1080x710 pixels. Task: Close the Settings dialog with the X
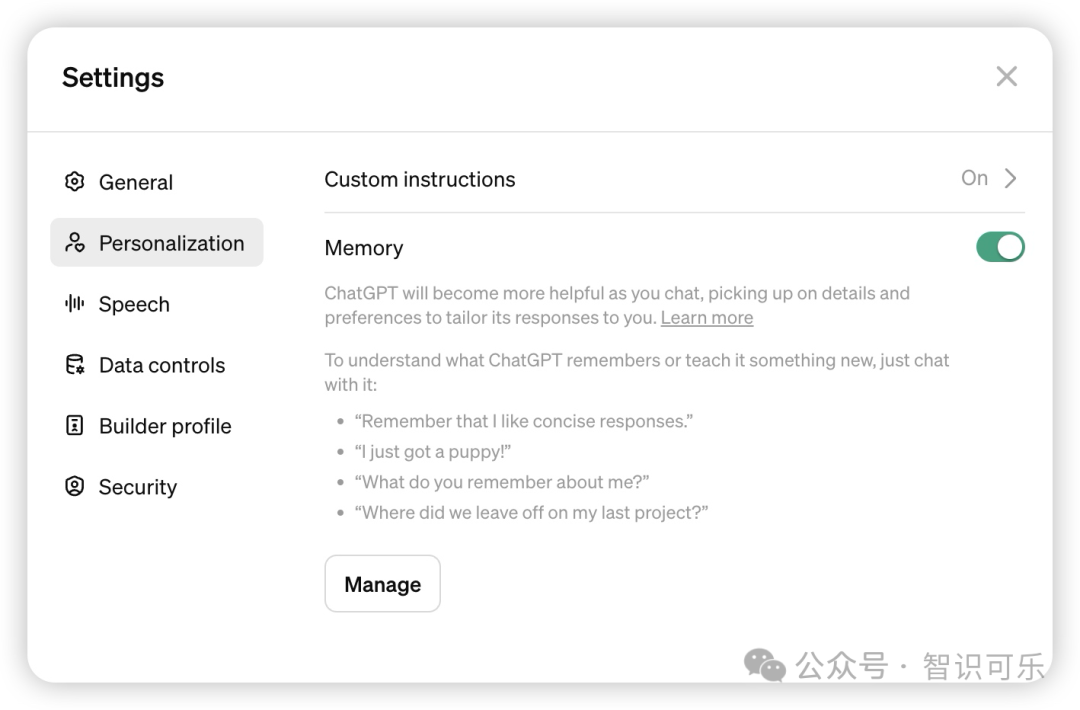coord(1006,77)
